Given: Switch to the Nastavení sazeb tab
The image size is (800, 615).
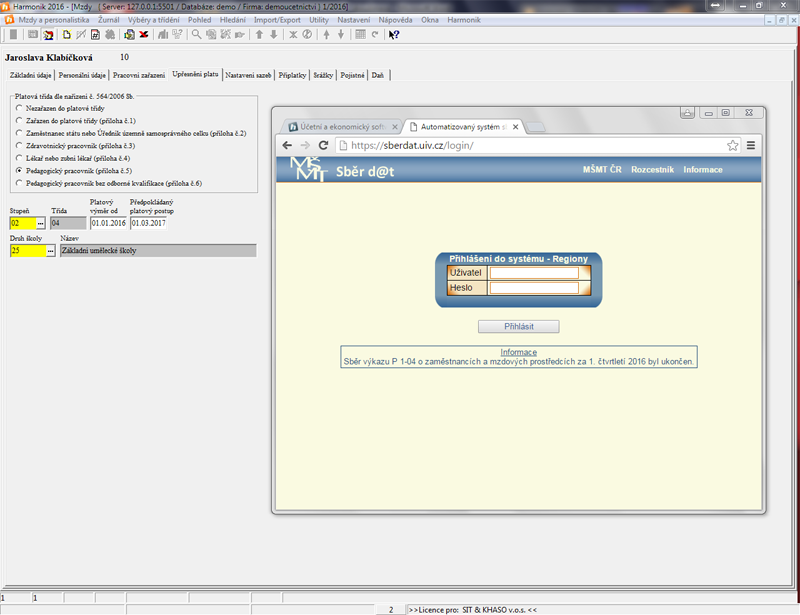Looking at the screenshot, I should 248,75.
